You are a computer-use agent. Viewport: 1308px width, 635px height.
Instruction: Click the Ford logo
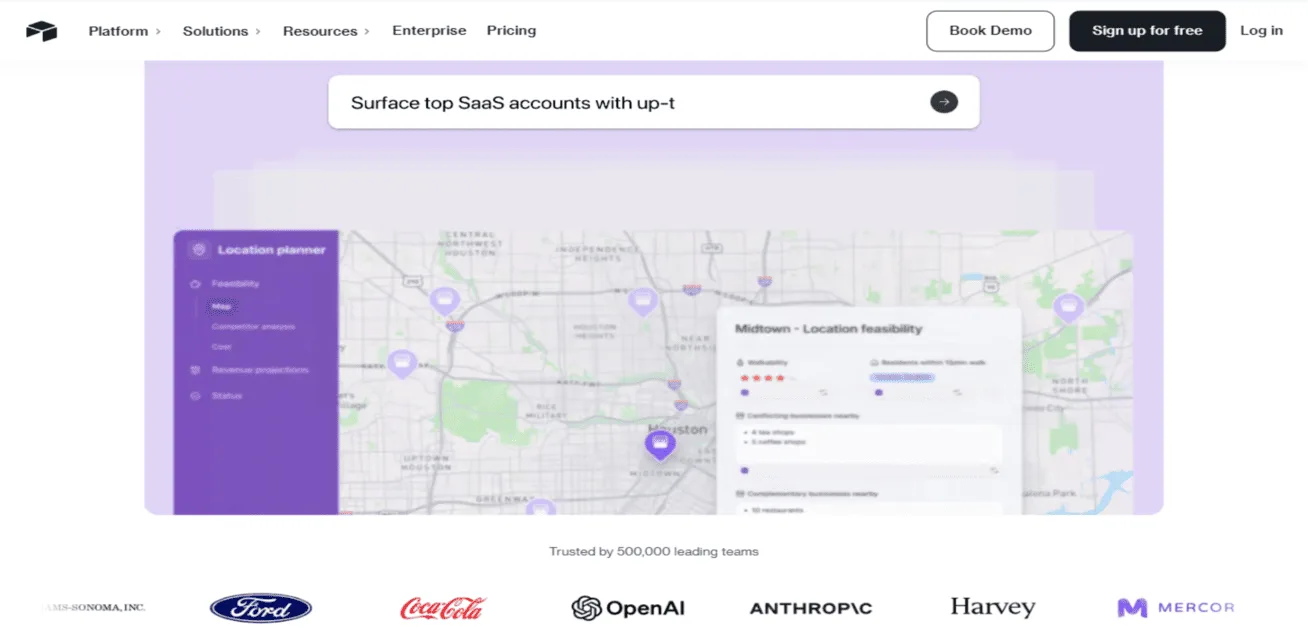[x=261, y=608]
